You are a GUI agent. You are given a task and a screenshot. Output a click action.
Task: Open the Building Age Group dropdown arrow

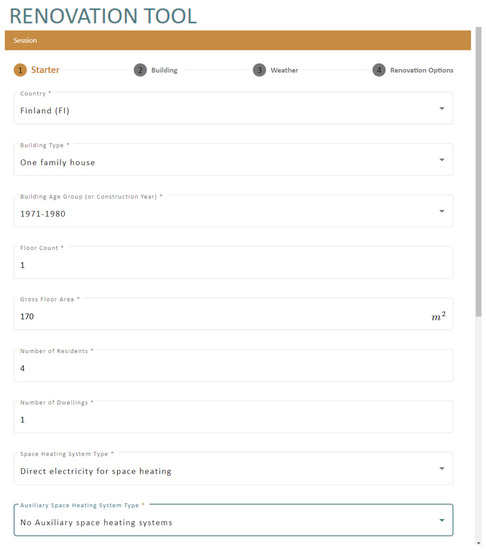point(442,211)
